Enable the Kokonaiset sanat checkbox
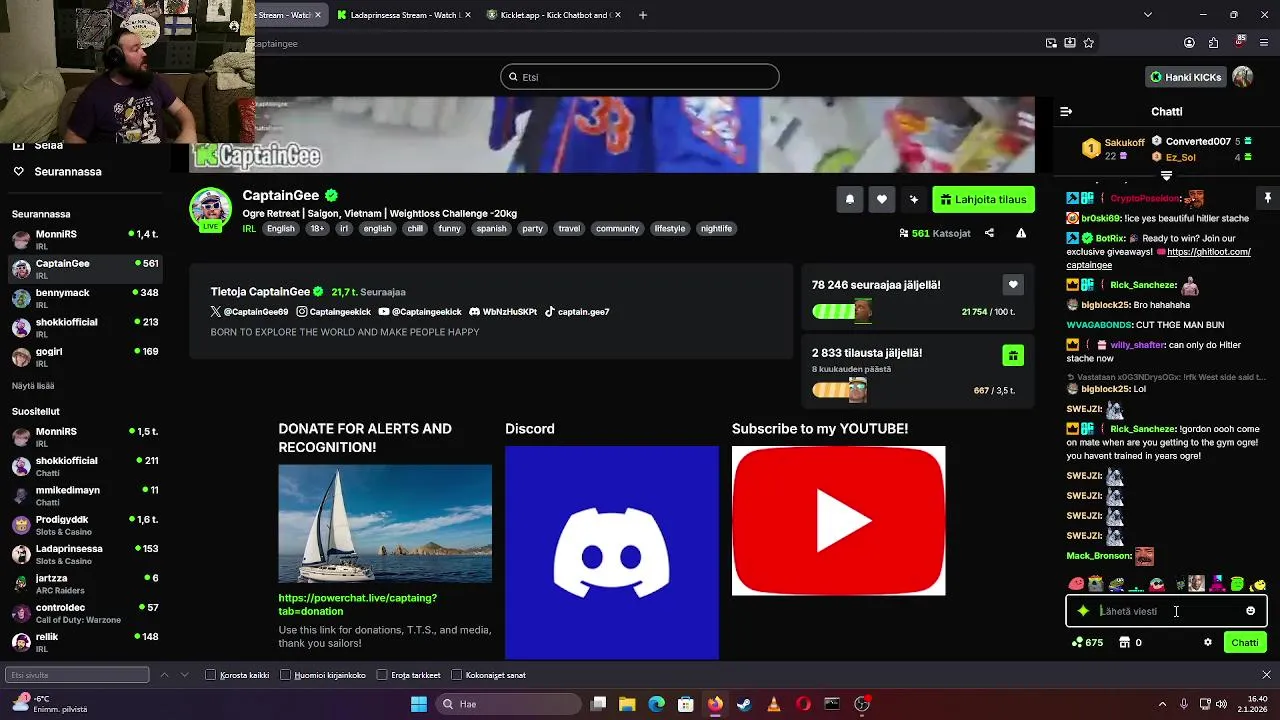Viewport: 1280px width, 720px height. (x=456, y=675)
